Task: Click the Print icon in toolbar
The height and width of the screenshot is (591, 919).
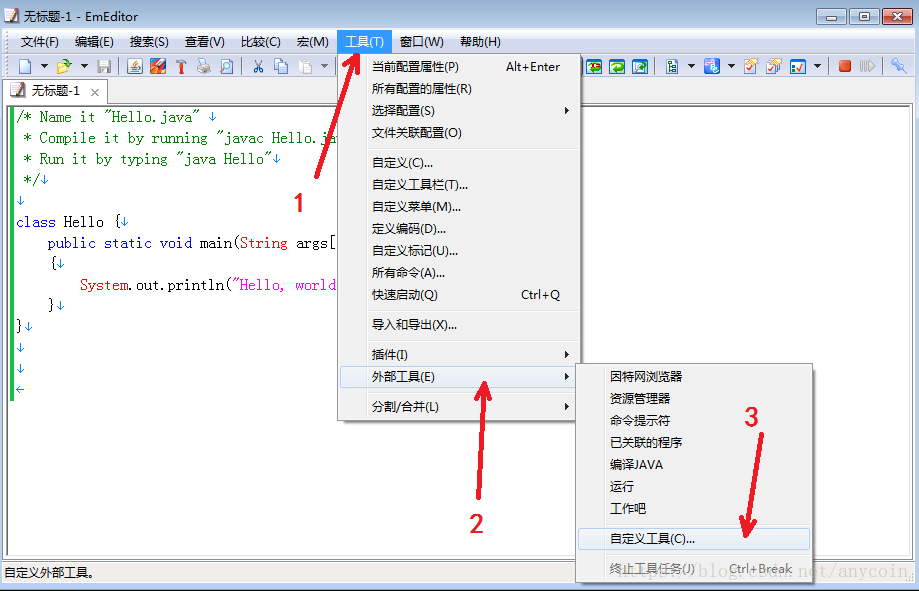Action: [204, 66]
